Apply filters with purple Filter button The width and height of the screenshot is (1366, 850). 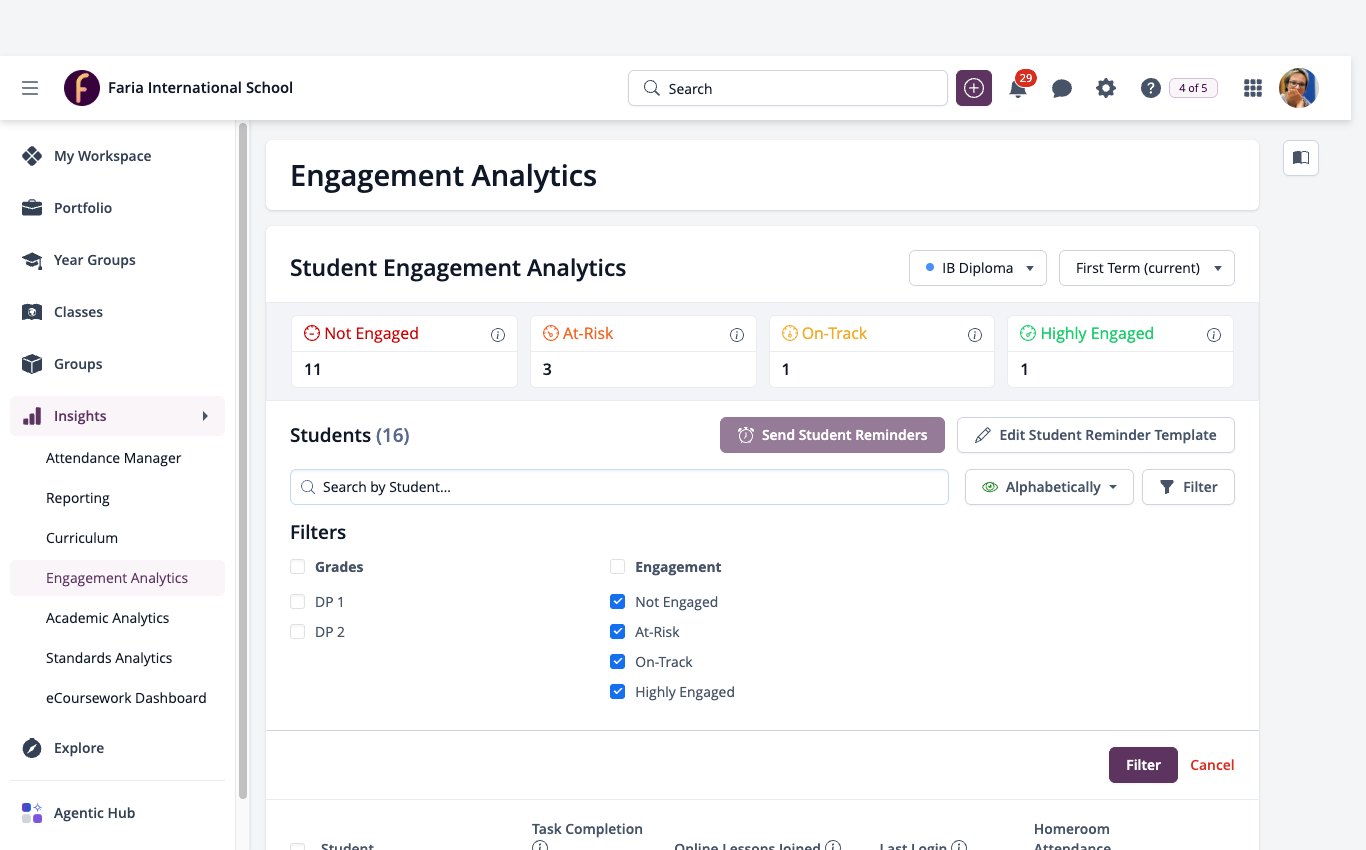[1143, 765]
